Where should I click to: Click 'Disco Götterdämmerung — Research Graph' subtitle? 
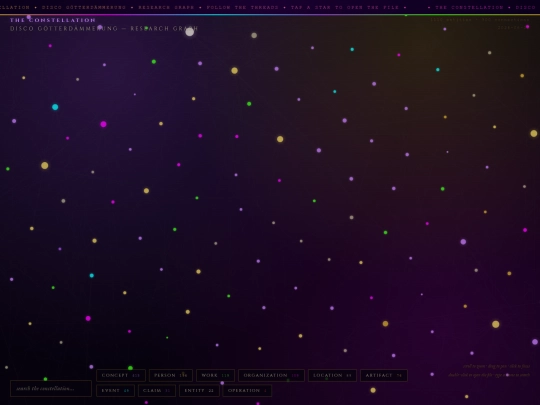tap(104, 29)
